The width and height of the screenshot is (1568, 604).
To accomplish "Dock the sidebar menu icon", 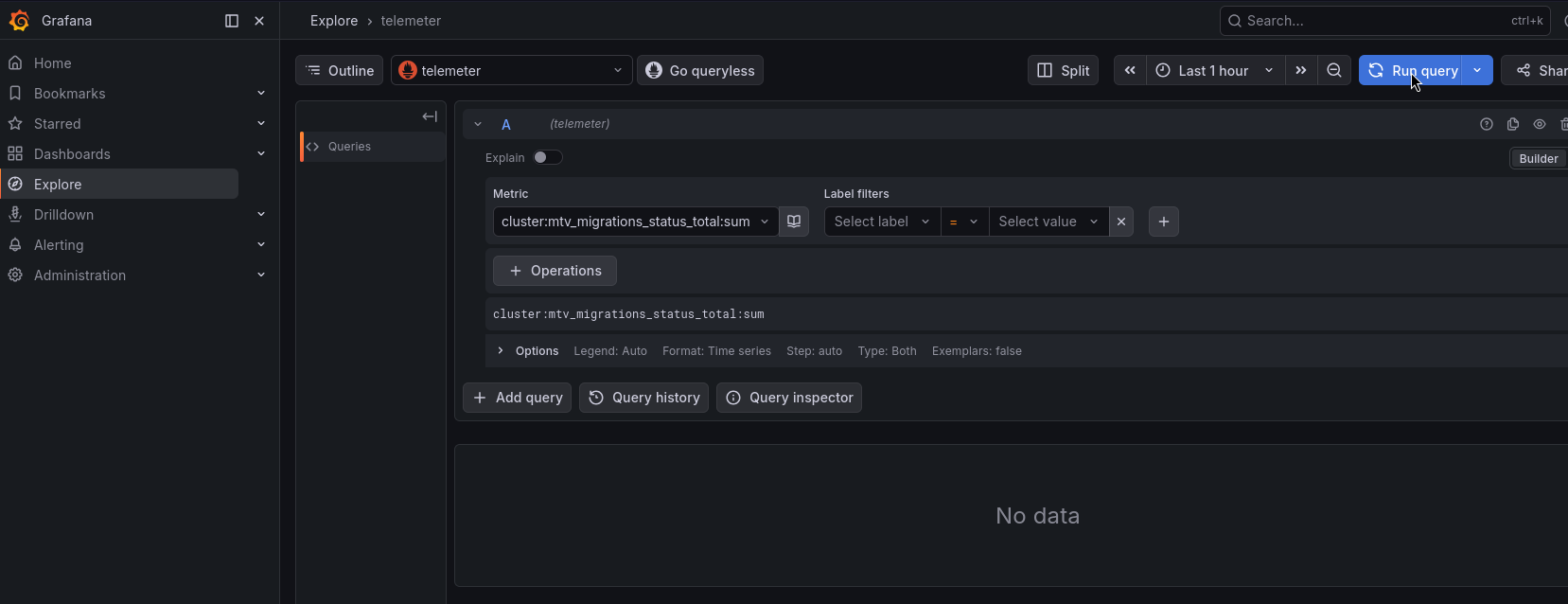I will [232, 21].
